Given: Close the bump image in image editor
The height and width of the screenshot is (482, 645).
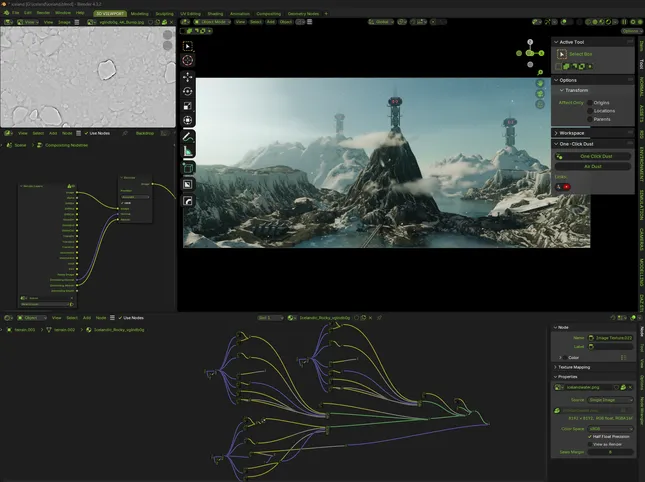Looking at the screenshot, I should (x=172, y=22).
